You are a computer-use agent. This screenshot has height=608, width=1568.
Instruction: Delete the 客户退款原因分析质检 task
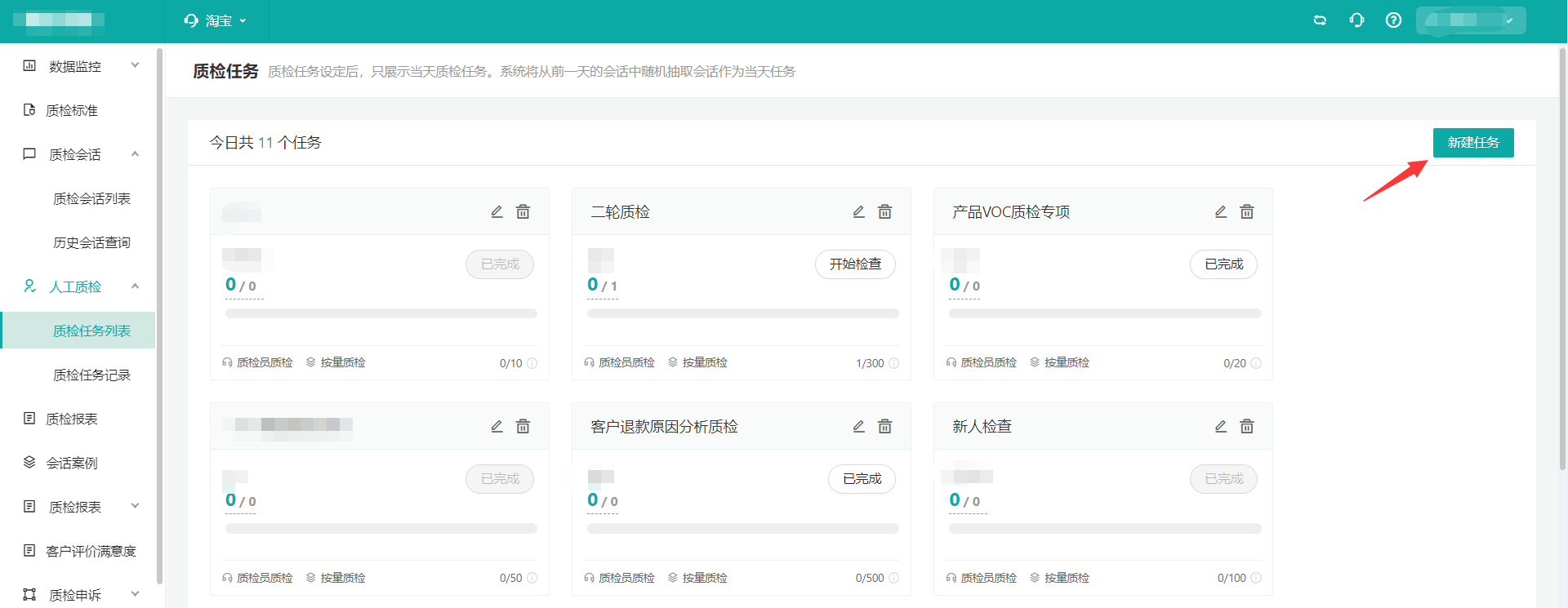tap(884, 426)
